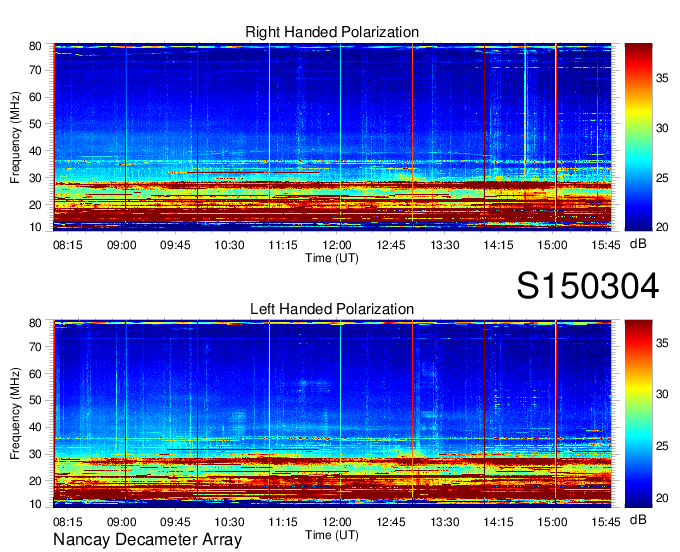Click the "35" dB tick on the Right Handed colorbar
680x552 pixels.
click(x=662, y=78)
